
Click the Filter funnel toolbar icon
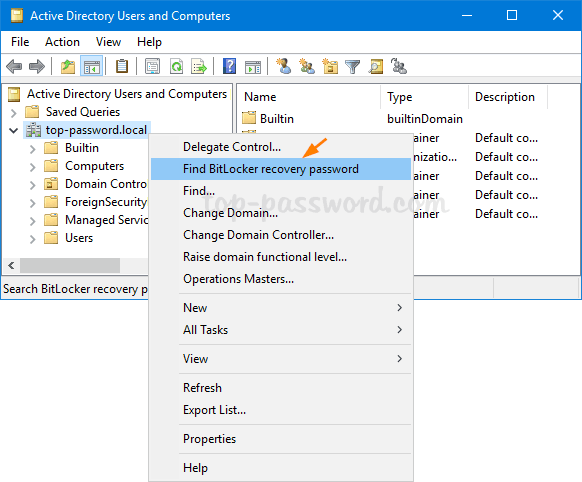[352, 67]
